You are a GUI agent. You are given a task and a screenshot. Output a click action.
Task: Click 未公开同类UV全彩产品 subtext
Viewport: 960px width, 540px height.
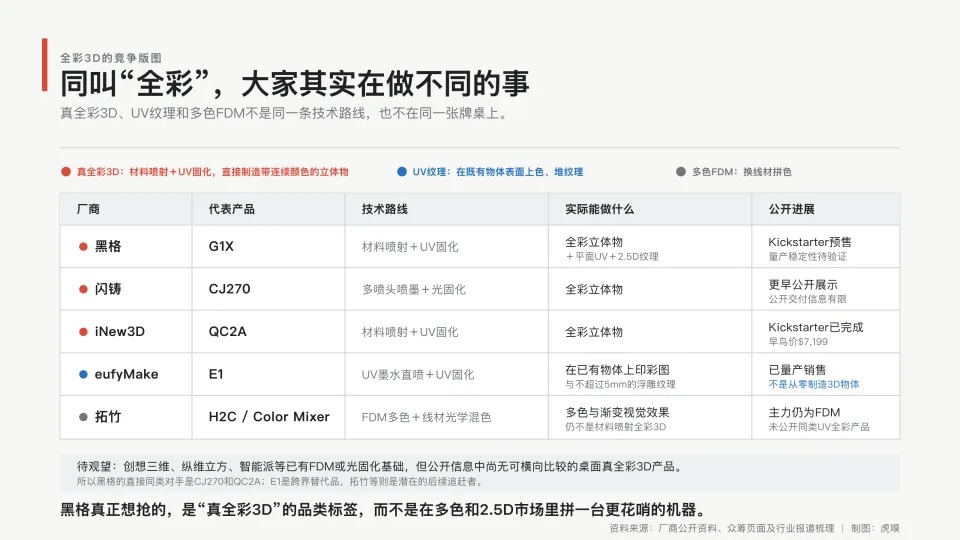point(819,427)
